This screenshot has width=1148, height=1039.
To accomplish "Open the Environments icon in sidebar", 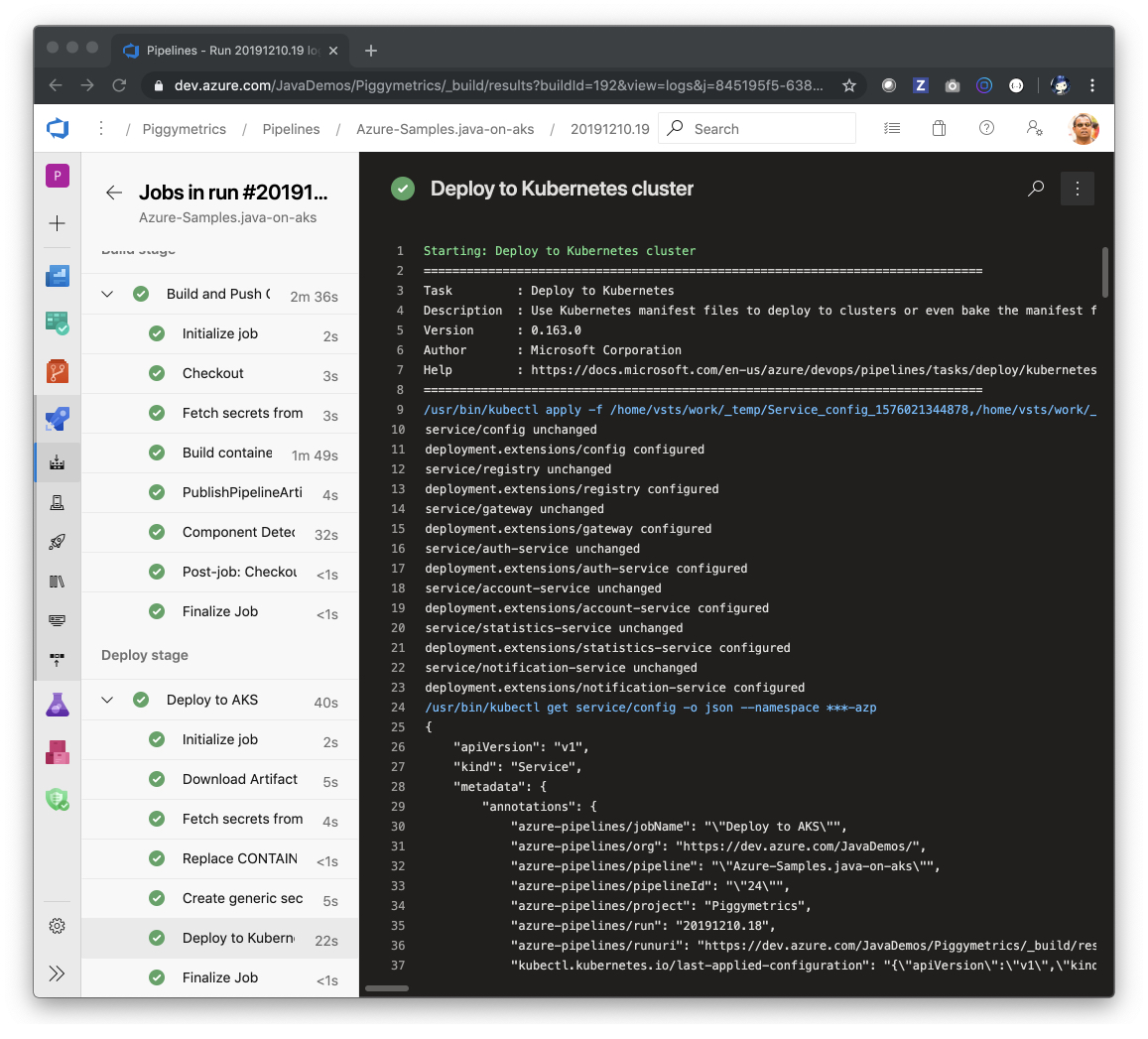I will pos(58,502).
